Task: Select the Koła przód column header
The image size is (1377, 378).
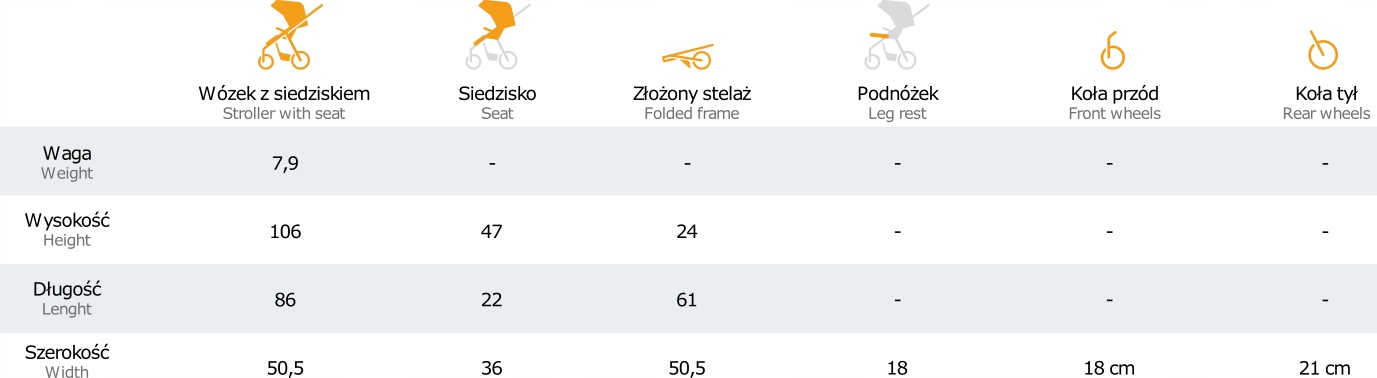Action: coord(1114,103)
